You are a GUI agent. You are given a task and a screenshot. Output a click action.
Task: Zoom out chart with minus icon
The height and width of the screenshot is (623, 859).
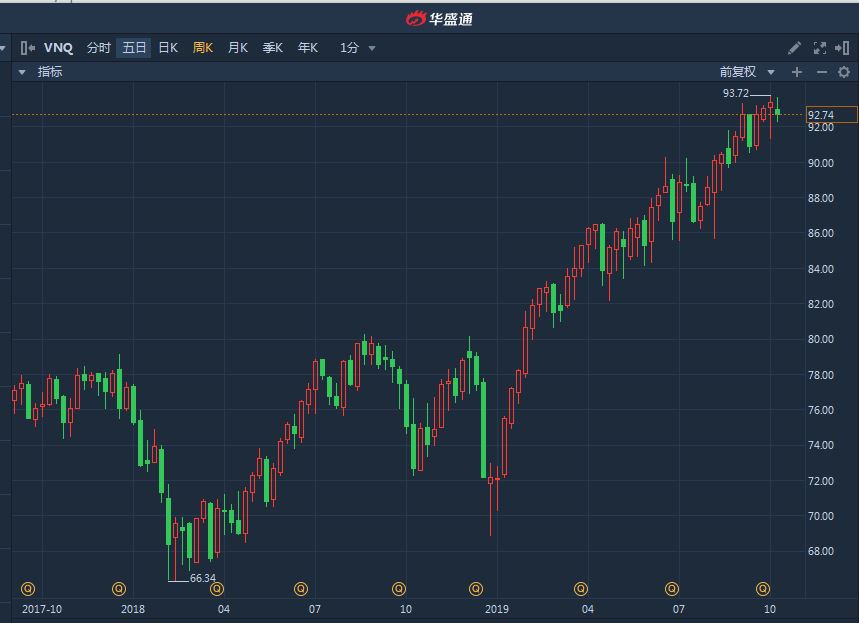[x=822, y=72]
